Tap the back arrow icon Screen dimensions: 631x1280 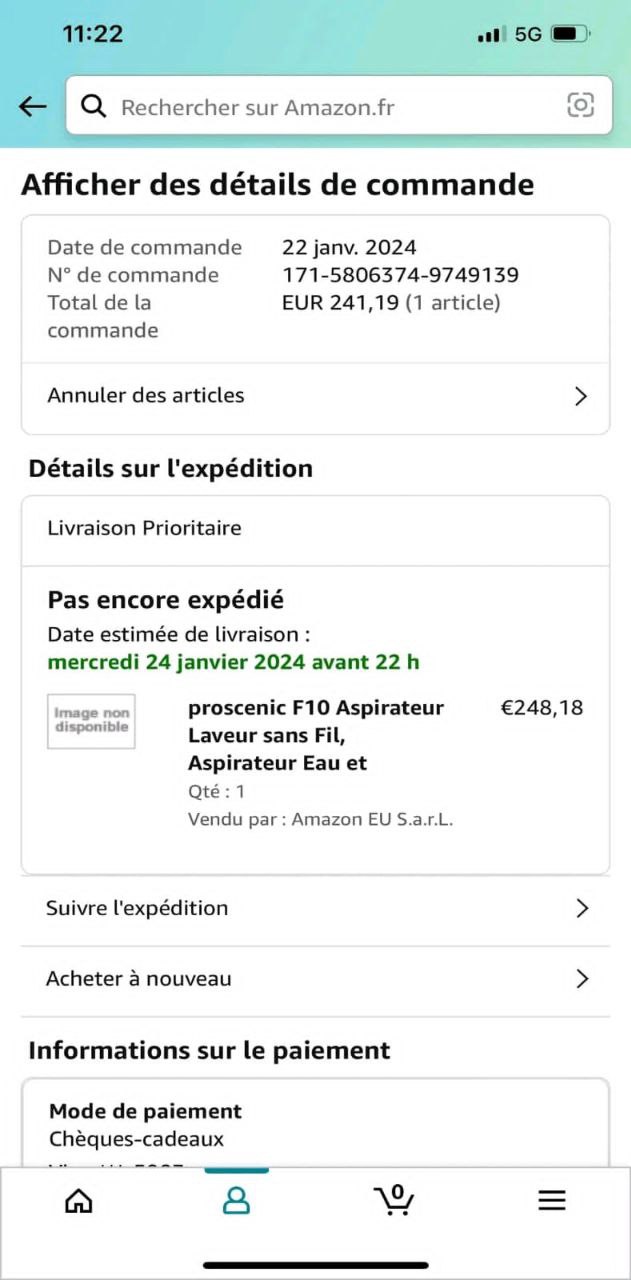coord(33,106)
